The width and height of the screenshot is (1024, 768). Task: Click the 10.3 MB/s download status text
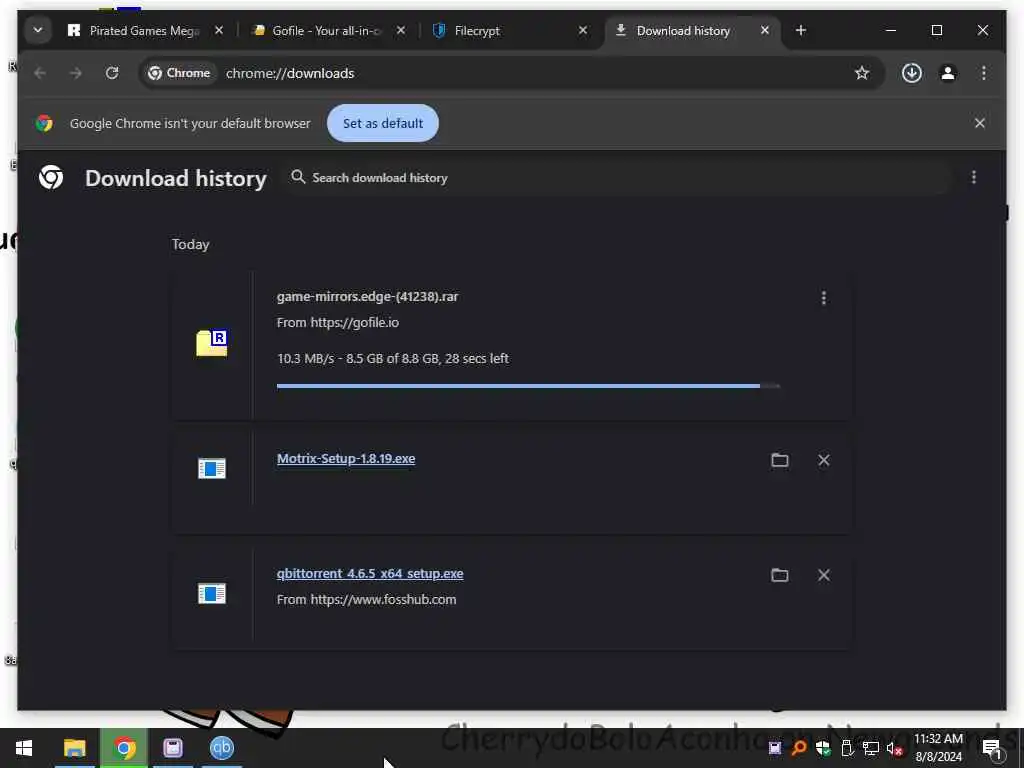(x=392, y=359)
